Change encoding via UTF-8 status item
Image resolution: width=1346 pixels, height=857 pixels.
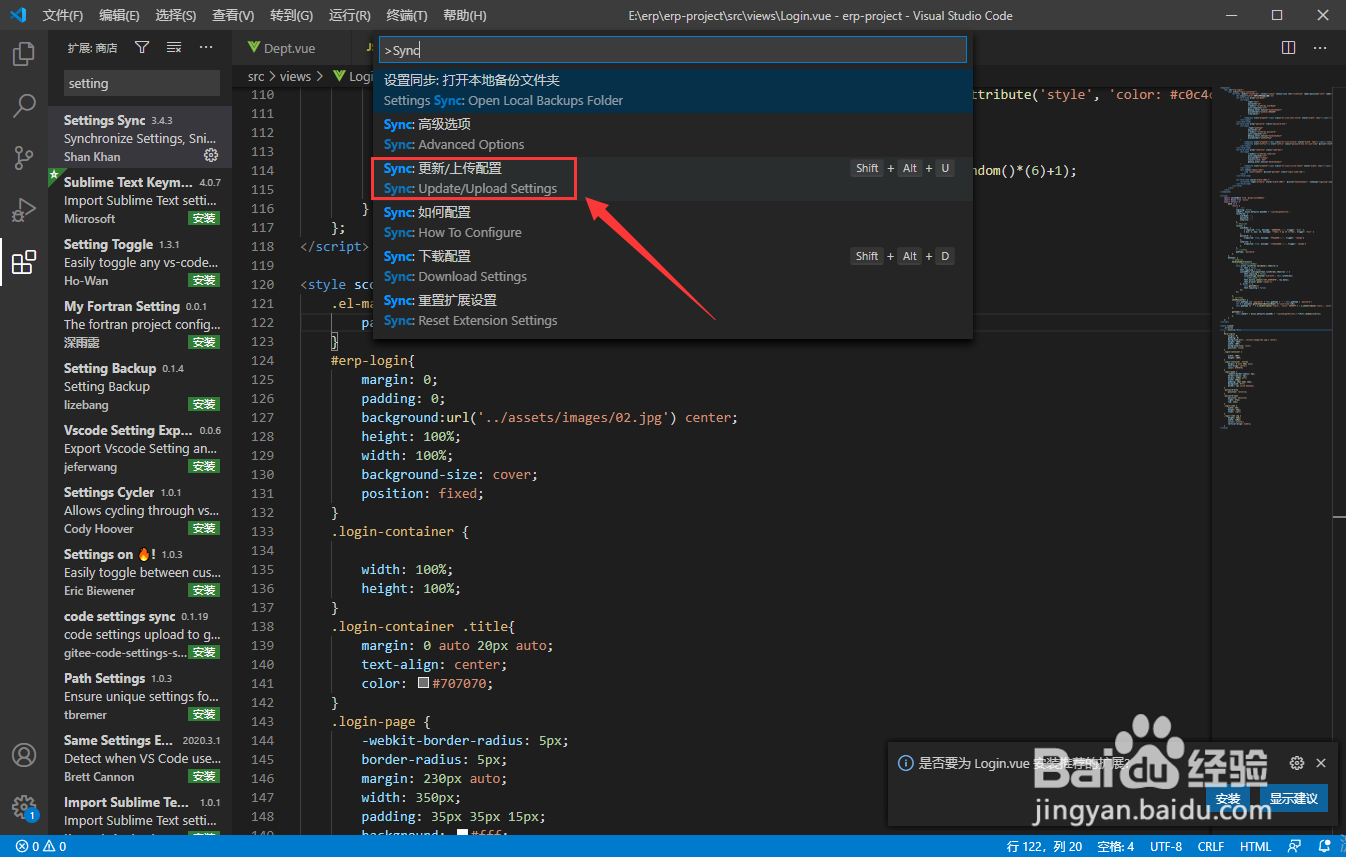[1166, 846]
